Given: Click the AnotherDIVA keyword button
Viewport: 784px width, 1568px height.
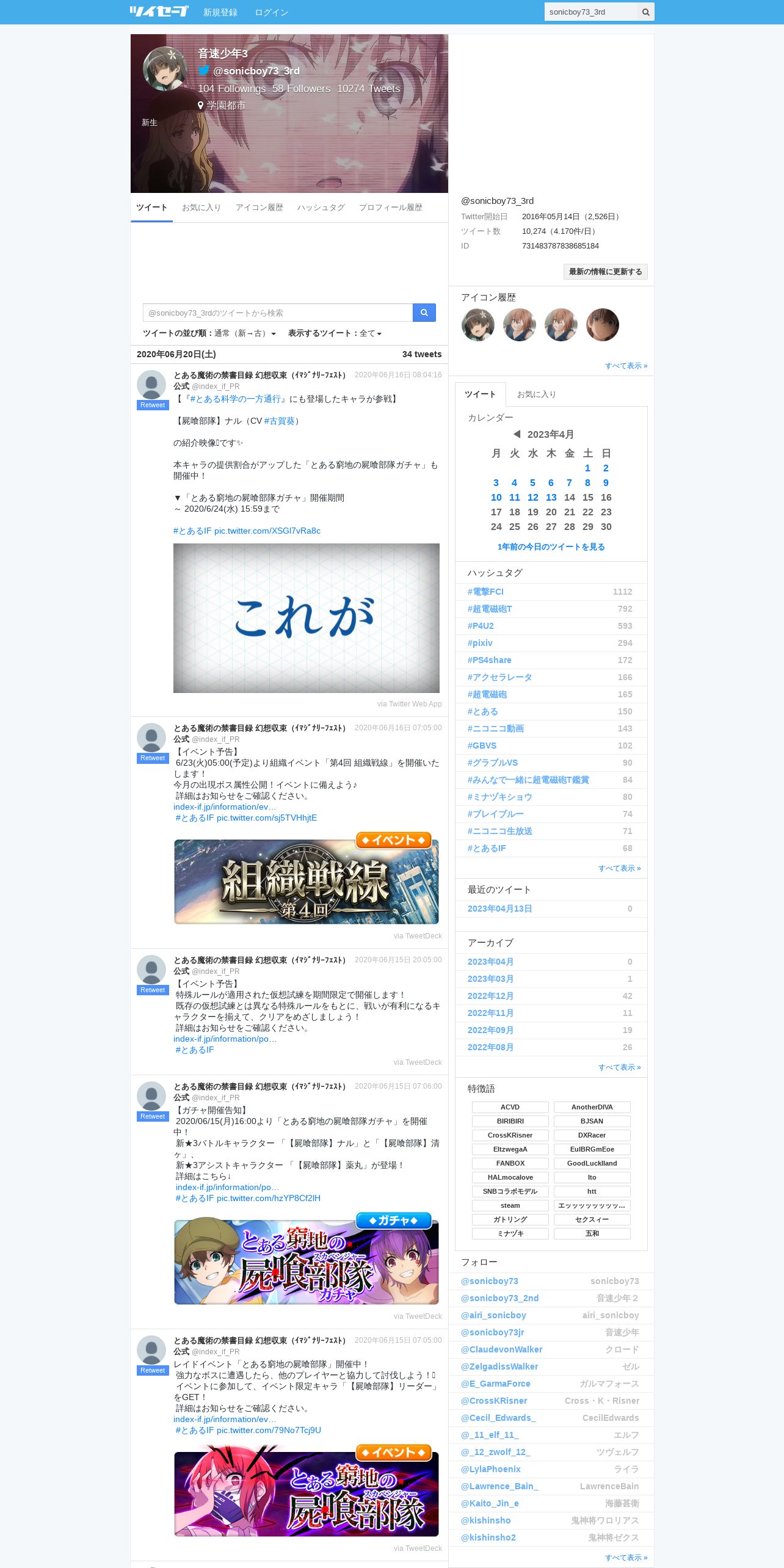Looking at the screenshot, I should 592,1107.
